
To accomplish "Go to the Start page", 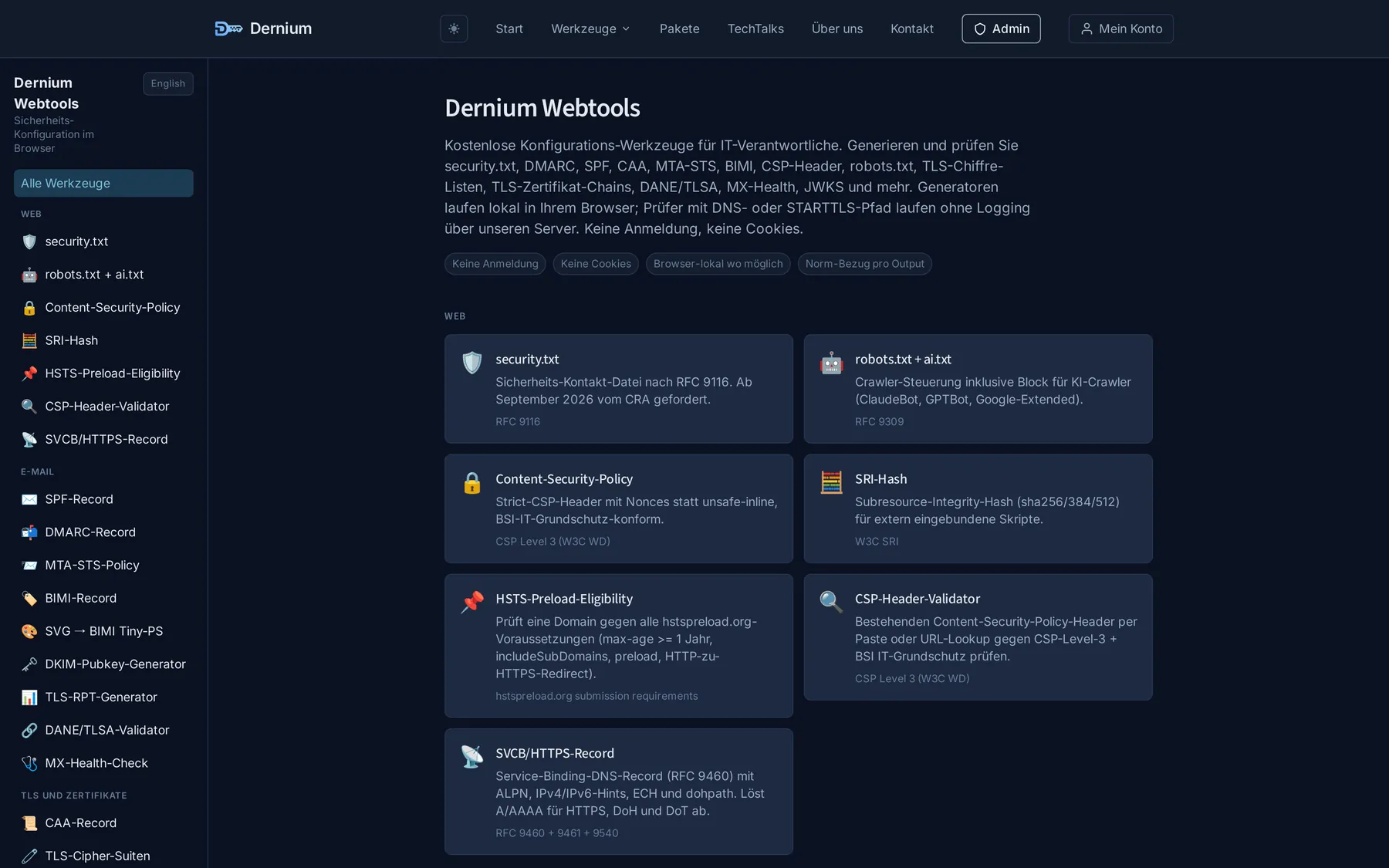I will pyautogui.click(x=509, y=29).
